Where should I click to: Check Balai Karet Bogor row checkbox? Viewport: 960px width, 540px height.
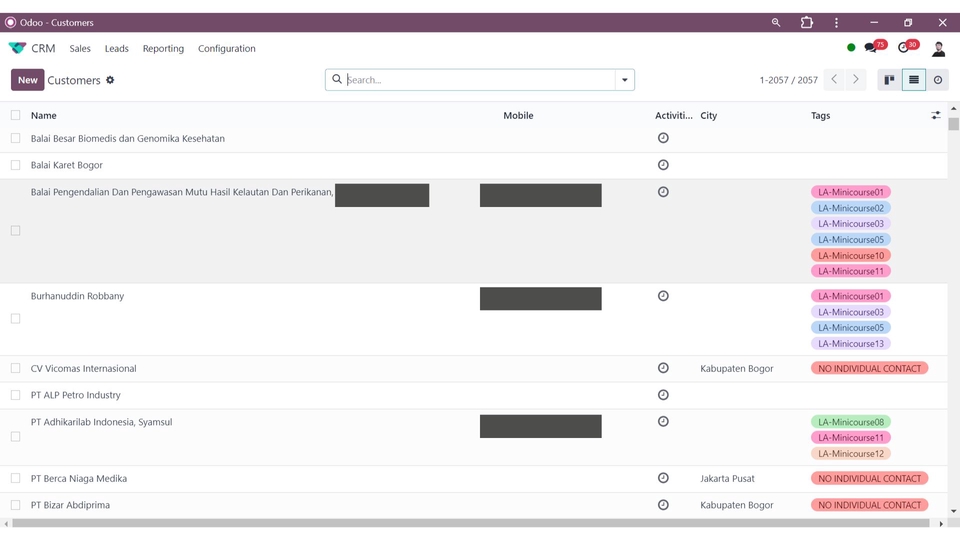point(15,165)
